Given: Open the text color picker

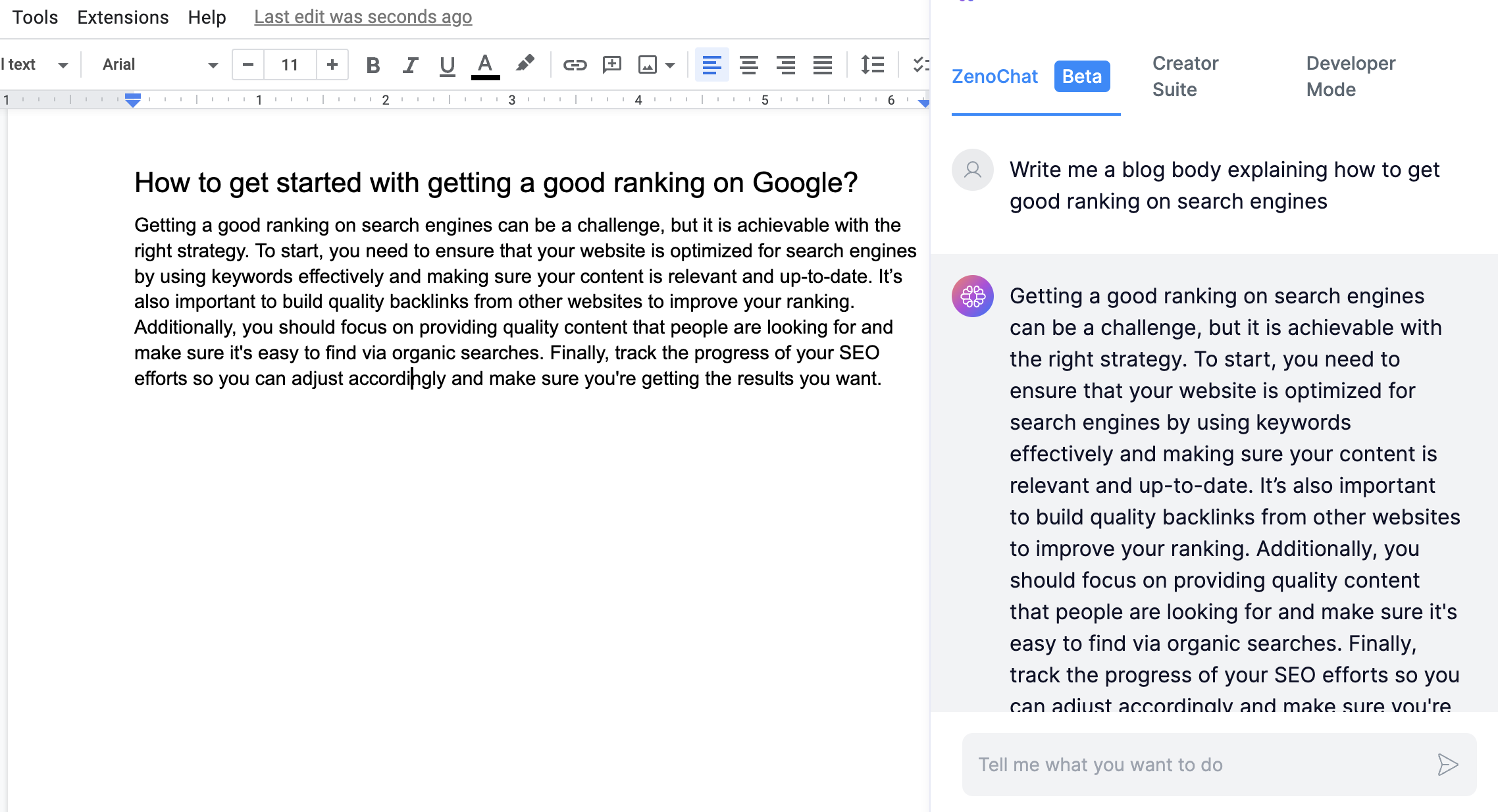Looking at the screenshot, I should click(484, 64).
